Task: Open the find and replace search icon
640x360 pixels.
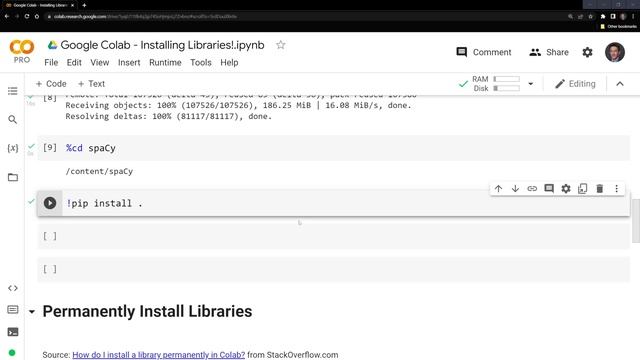Action: 13,119
